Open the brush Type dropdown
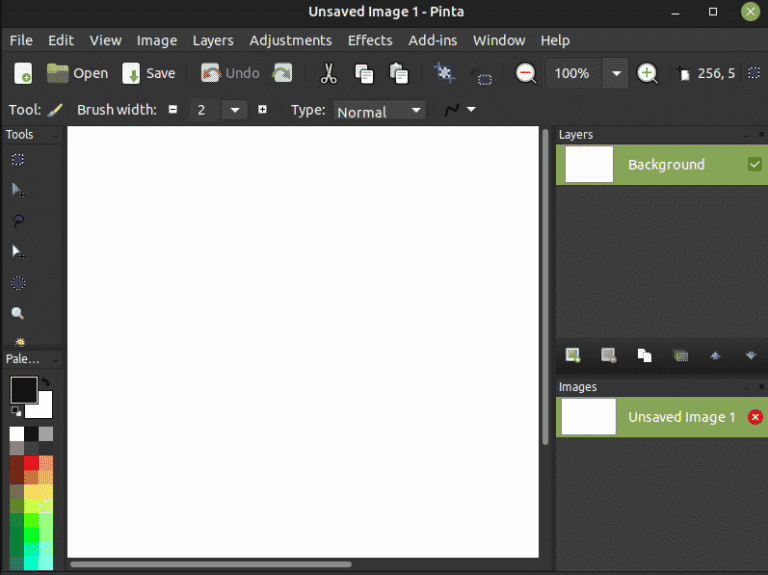 380,111
